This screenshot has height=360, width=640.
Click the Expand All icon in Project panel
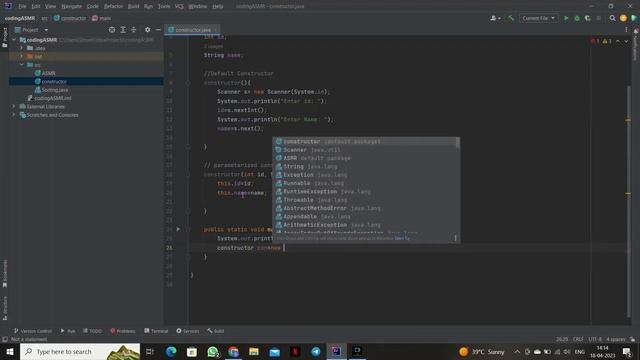click(123, 30)
